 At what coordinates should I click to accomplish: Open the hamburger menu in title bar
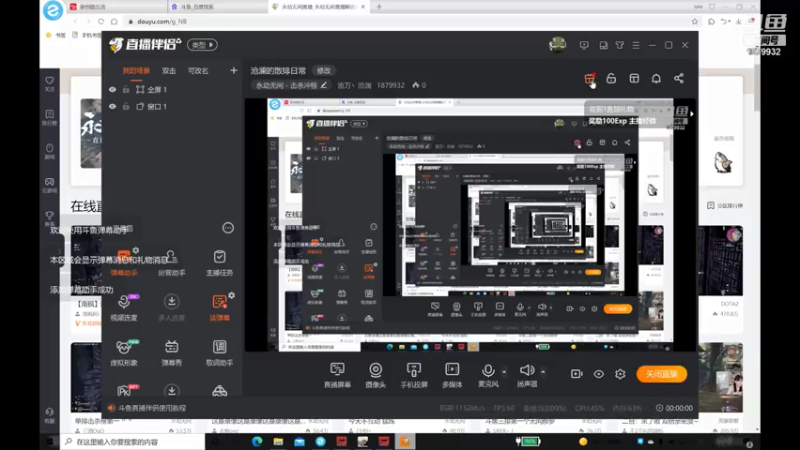636,45
